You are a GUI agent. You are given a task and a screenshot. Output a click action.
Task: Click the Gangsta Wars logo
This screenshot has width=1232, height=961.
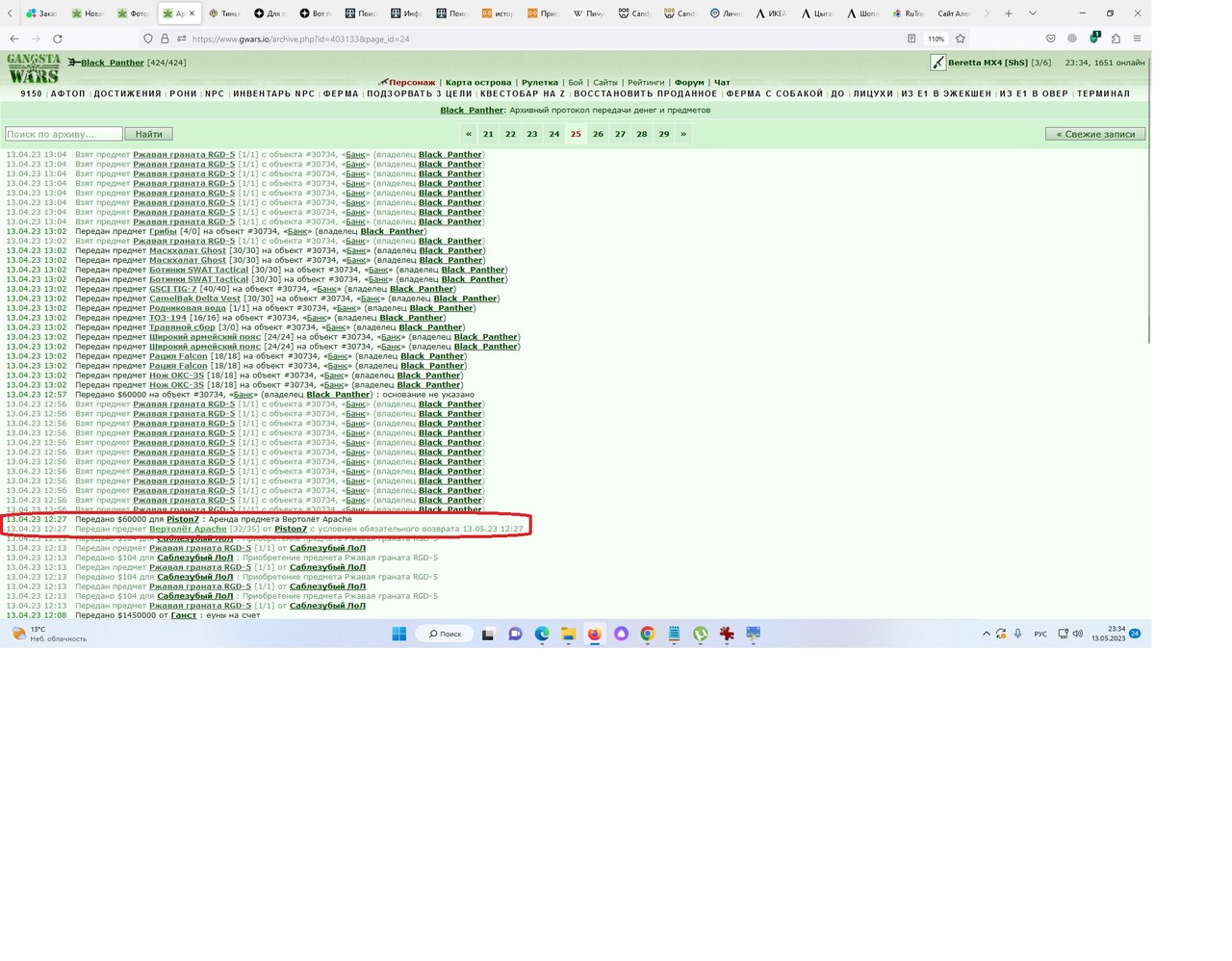pos(34,69)
